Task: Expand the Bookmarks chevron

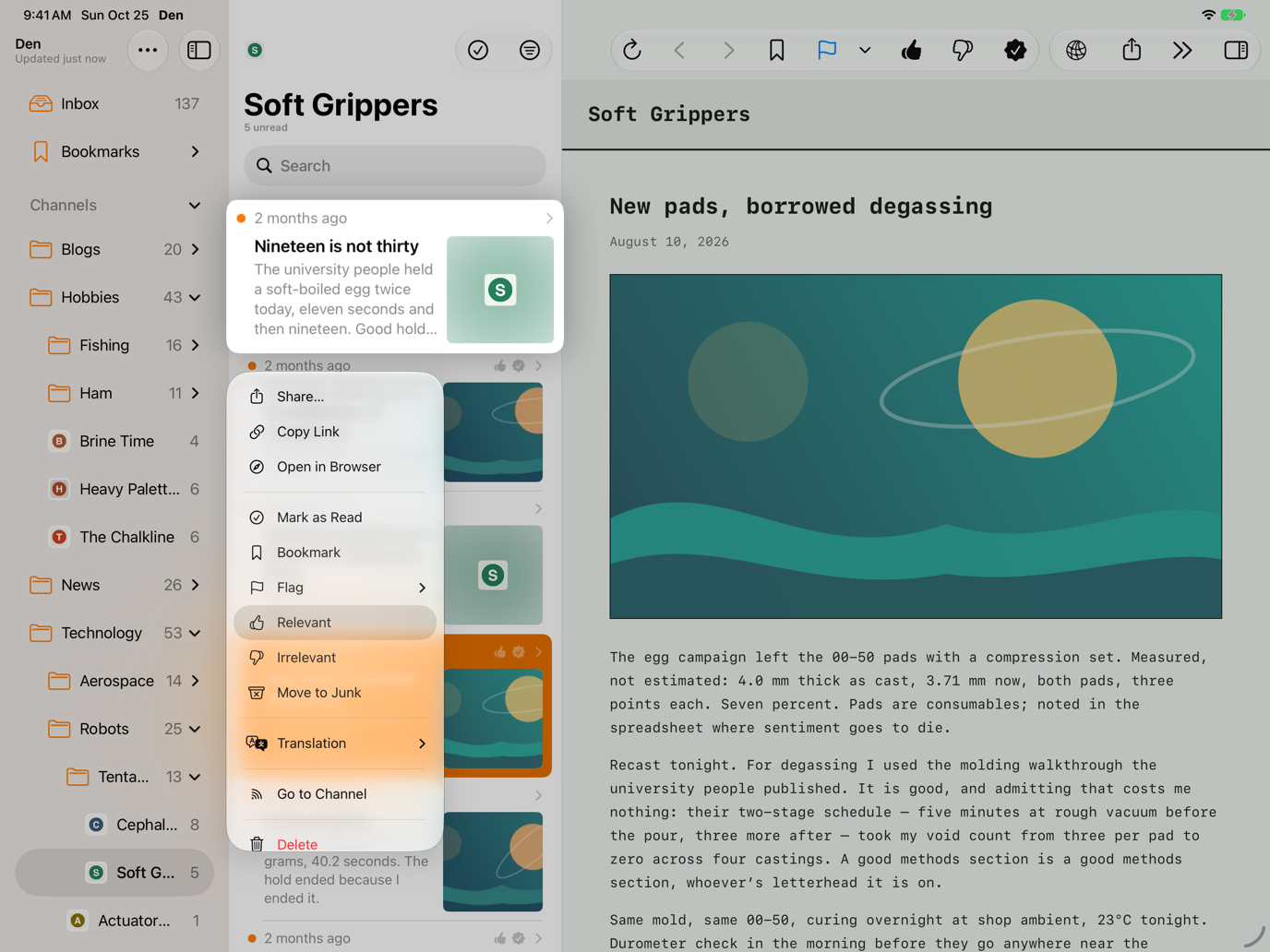Action: tap(195, 151)
